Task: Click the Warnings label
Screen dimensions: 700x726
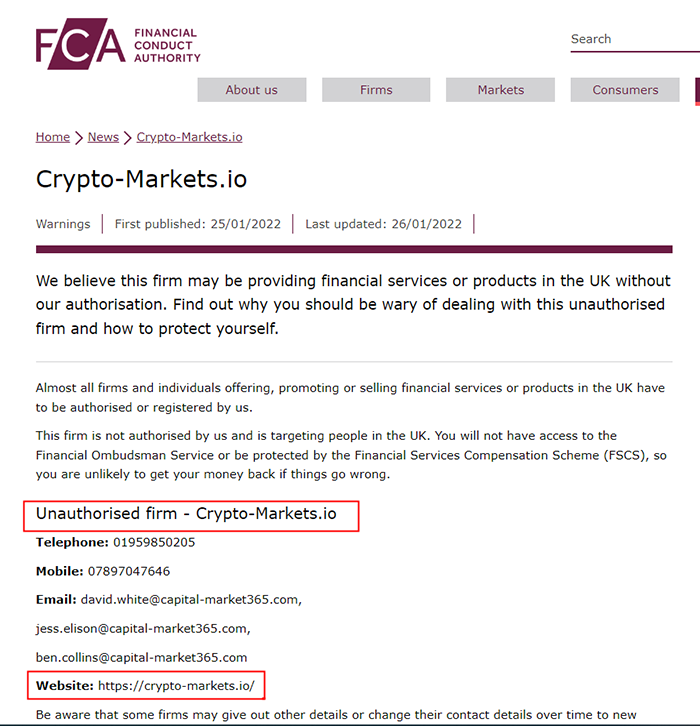Action: [63, 224]
